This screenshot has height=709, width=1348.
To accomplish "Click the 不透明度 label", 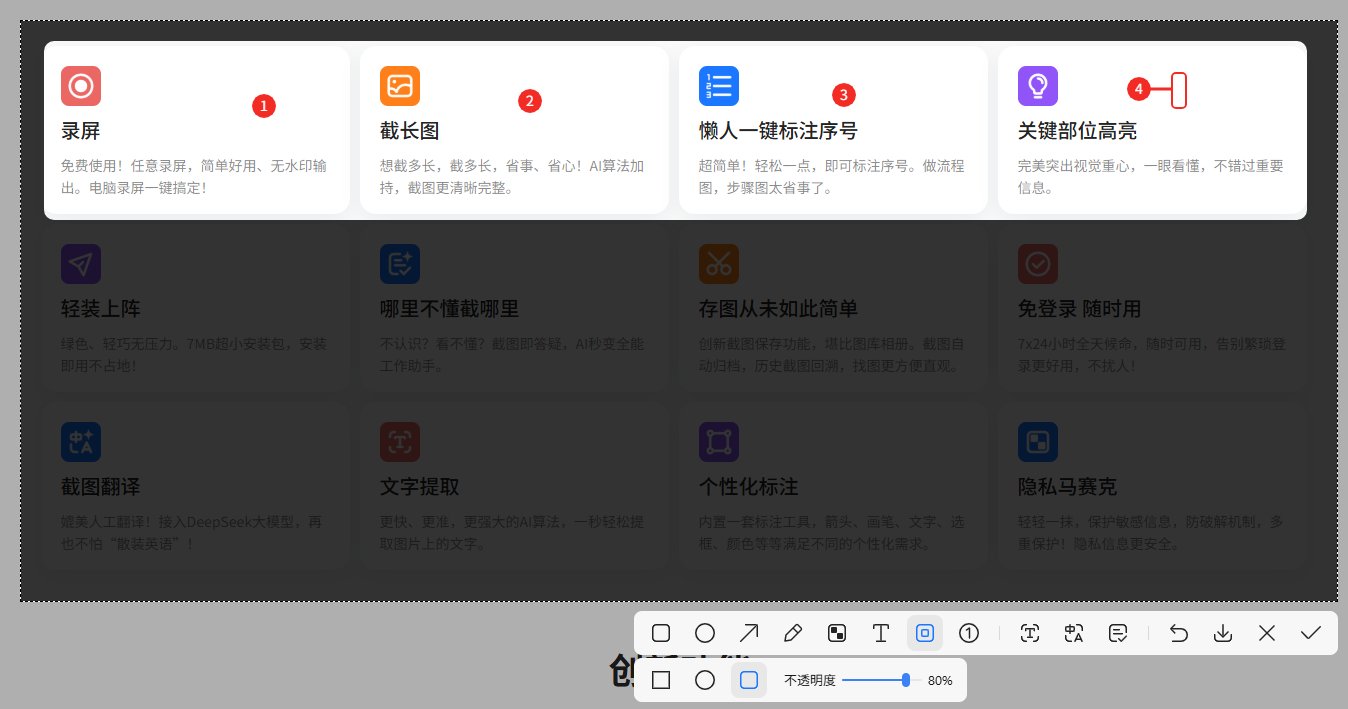I will tap(809, 680).
